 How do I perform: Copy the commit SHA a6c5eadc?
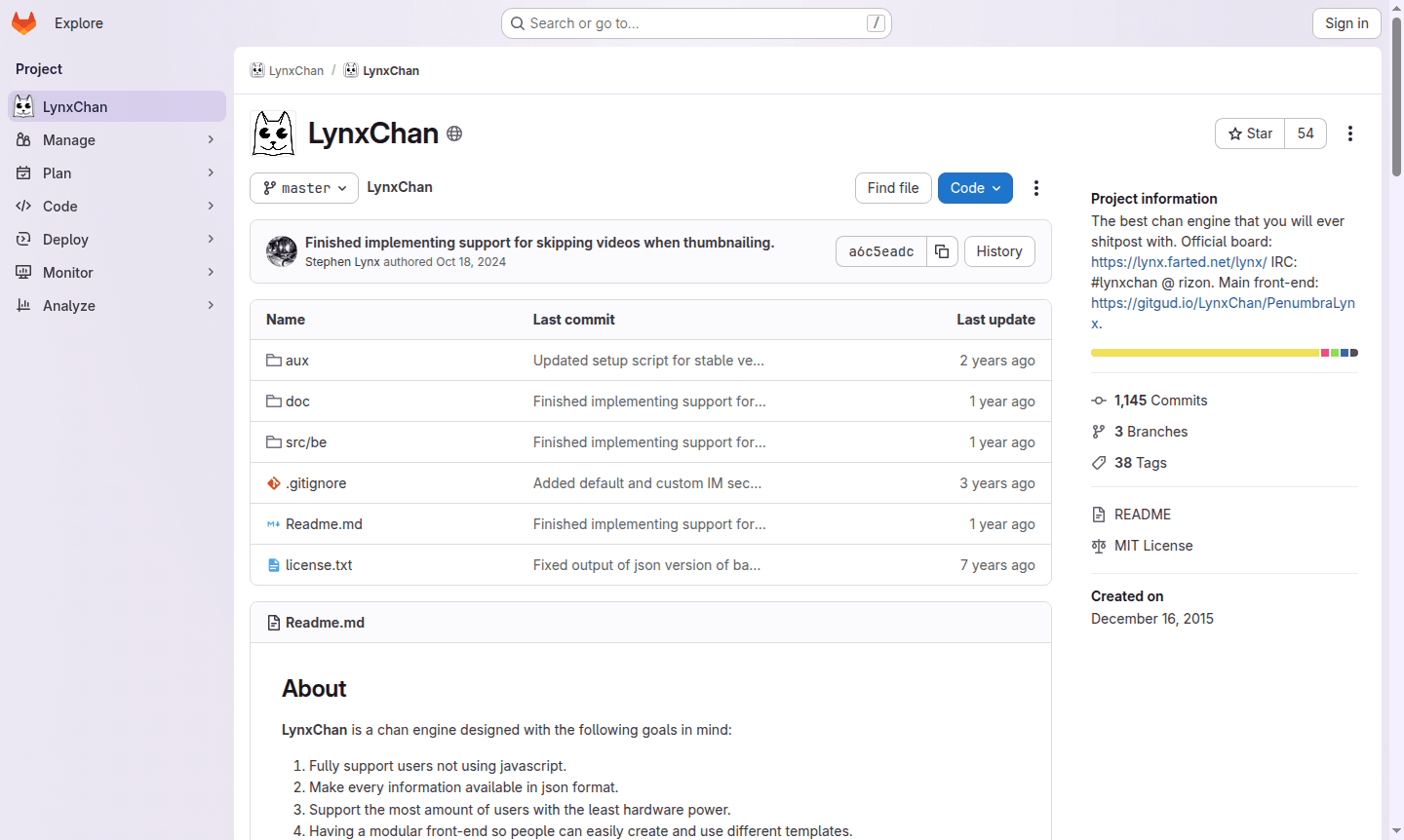(x=941, y=250)
